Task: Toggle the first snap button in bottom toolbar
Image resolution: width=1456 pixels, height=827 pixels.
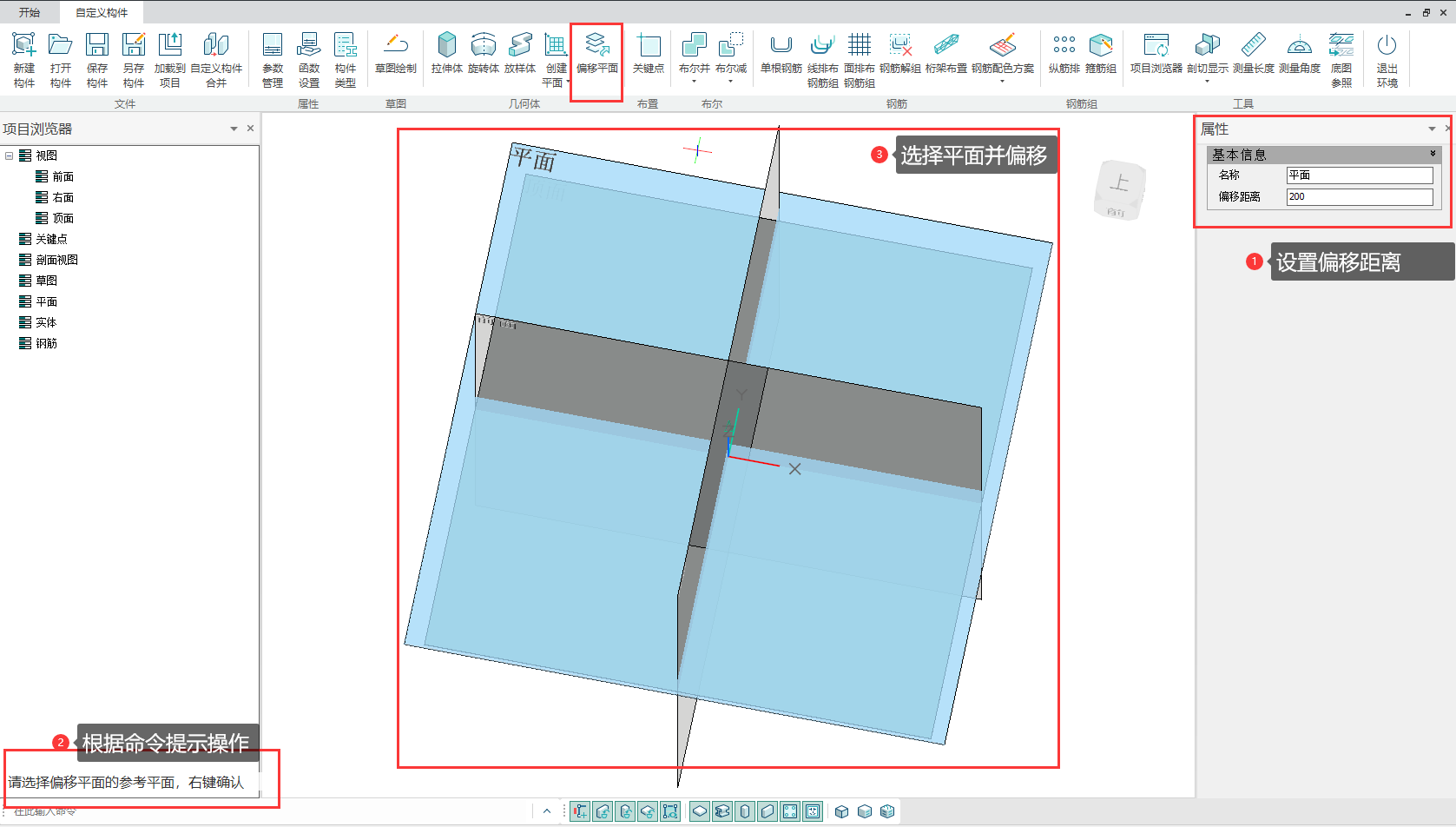Action: pos(580,811)
